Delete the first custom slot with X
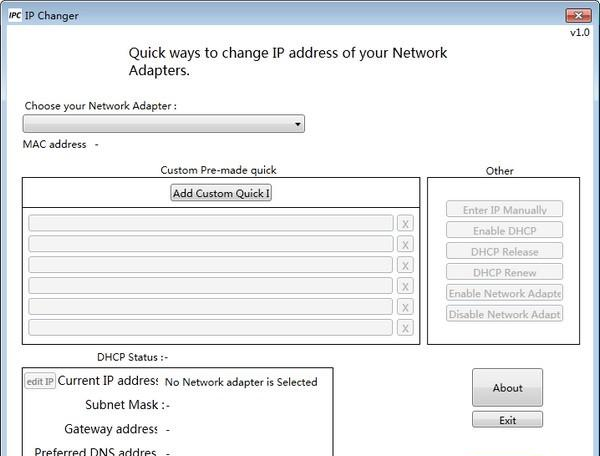 pos(405,223)
